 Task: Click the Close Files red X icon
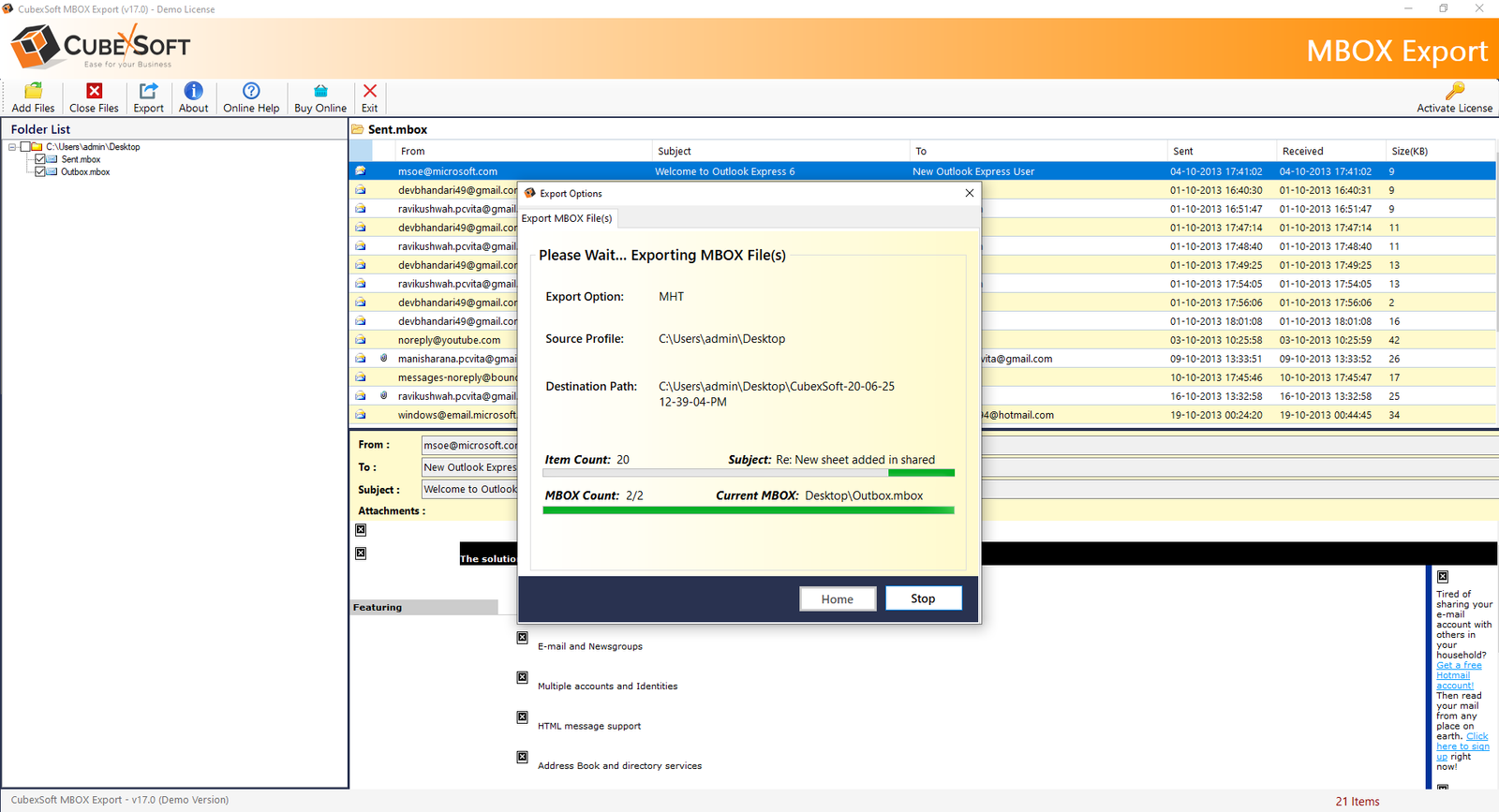95,91
